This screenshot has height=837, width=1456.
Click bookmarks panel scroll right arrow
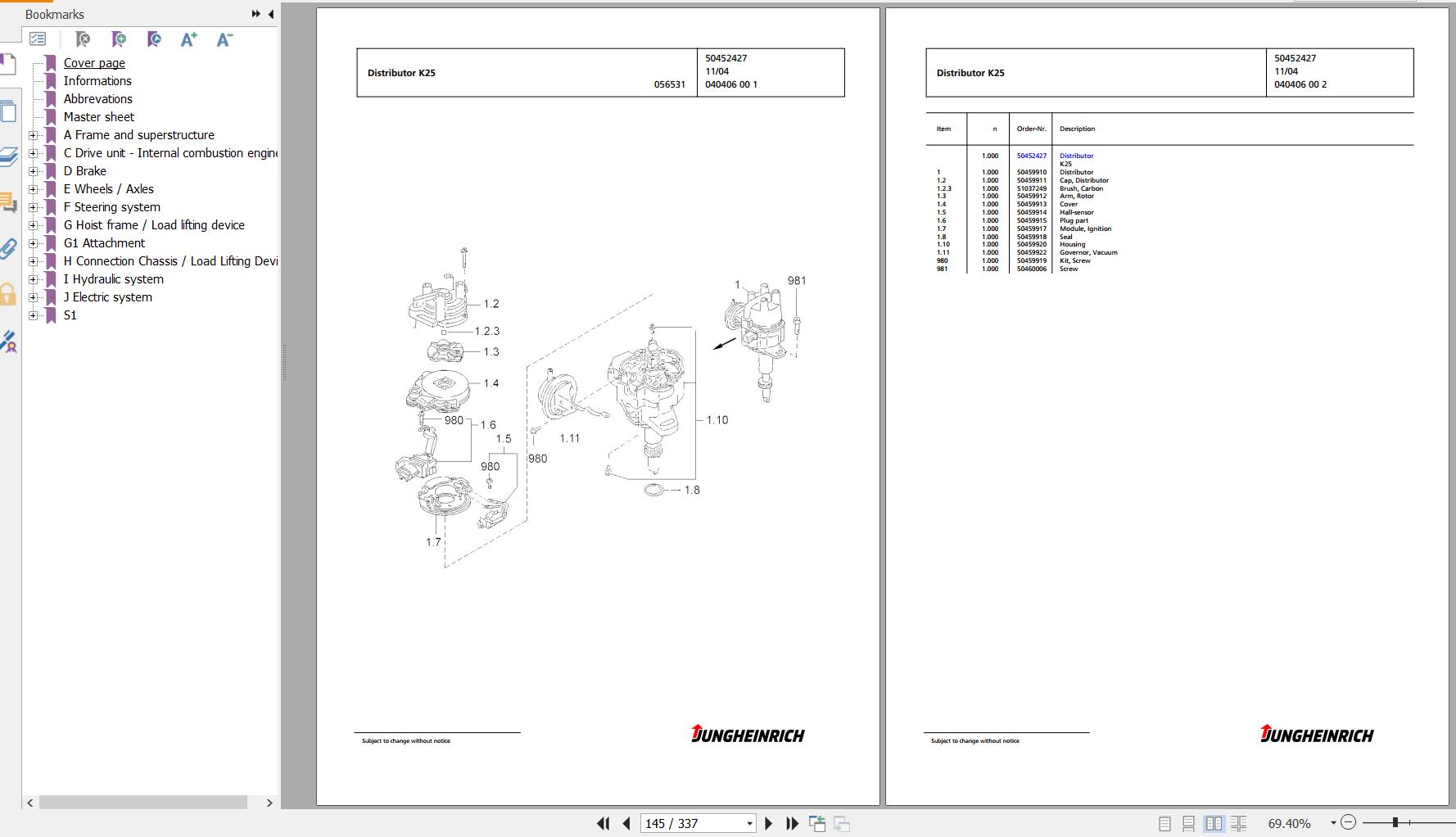pyautogui.click(x=269, y=803)
